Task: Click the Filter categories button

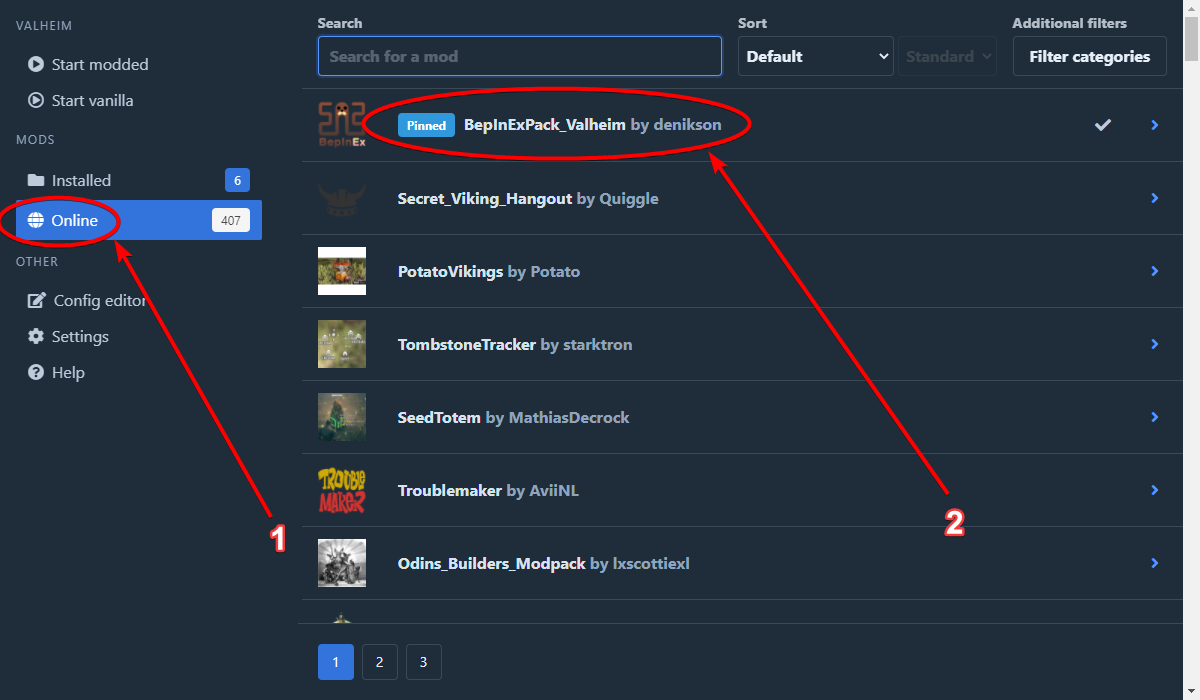Action: point(1089,56)
